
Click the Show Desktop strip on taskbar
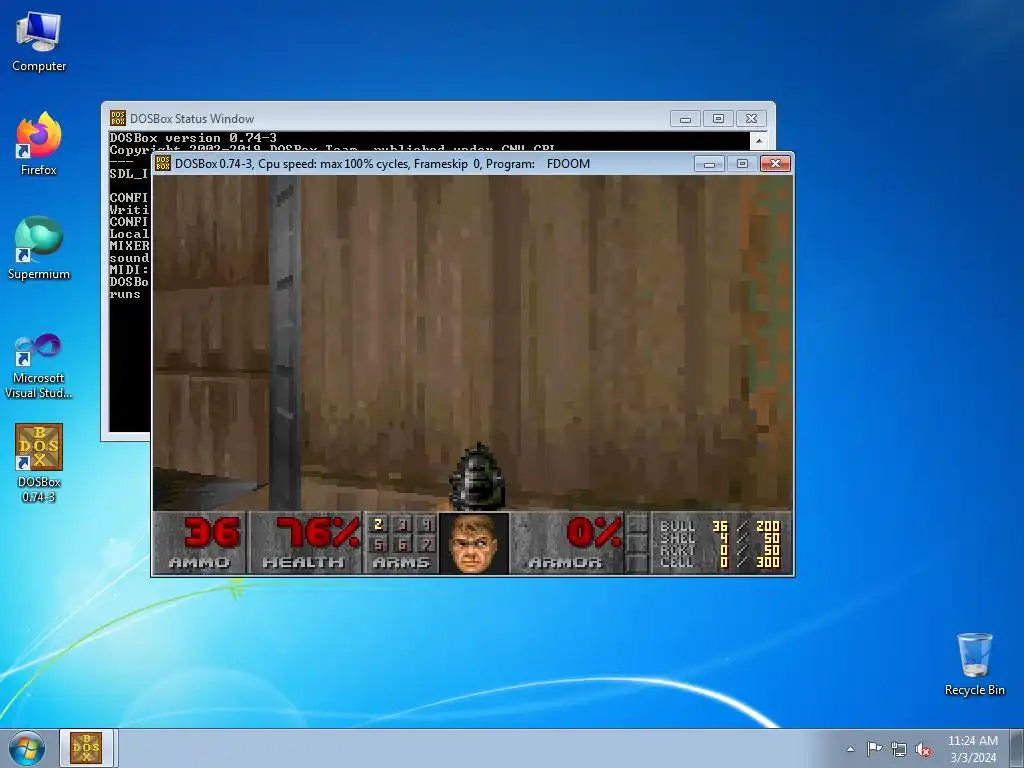tap(1017, 748)
